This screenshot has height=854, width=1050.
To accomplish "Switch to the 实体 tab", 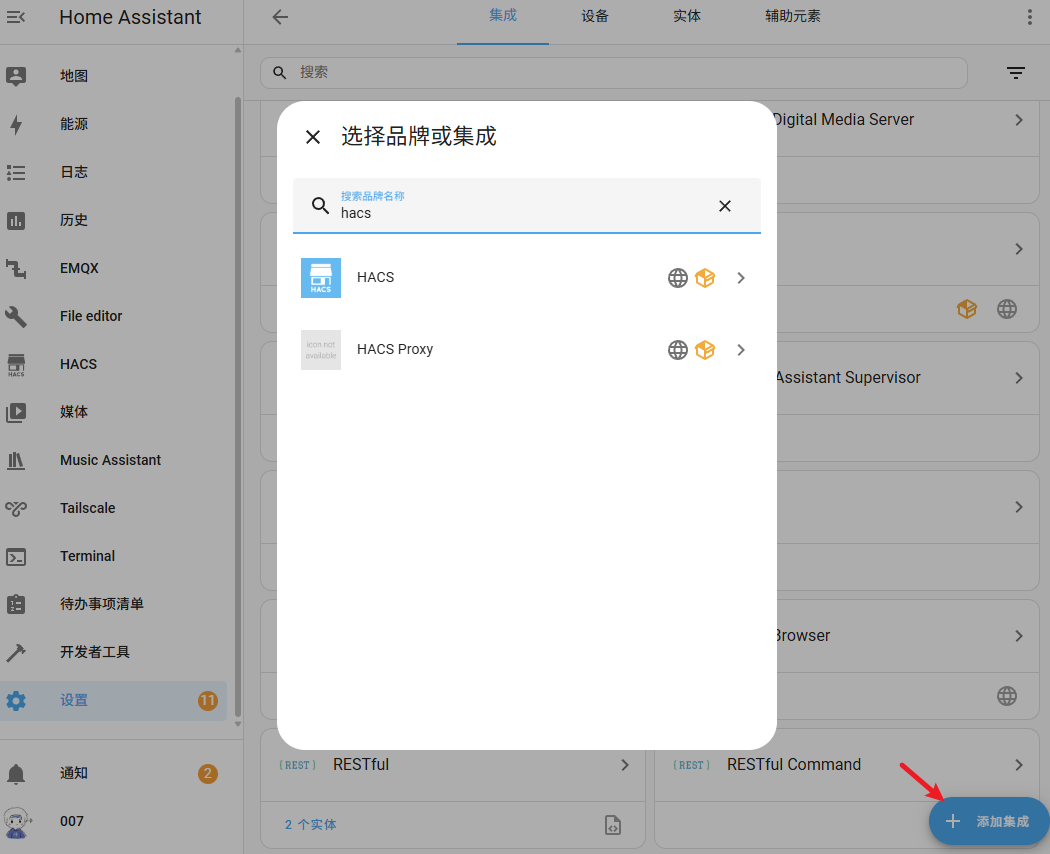I will 687,17.
